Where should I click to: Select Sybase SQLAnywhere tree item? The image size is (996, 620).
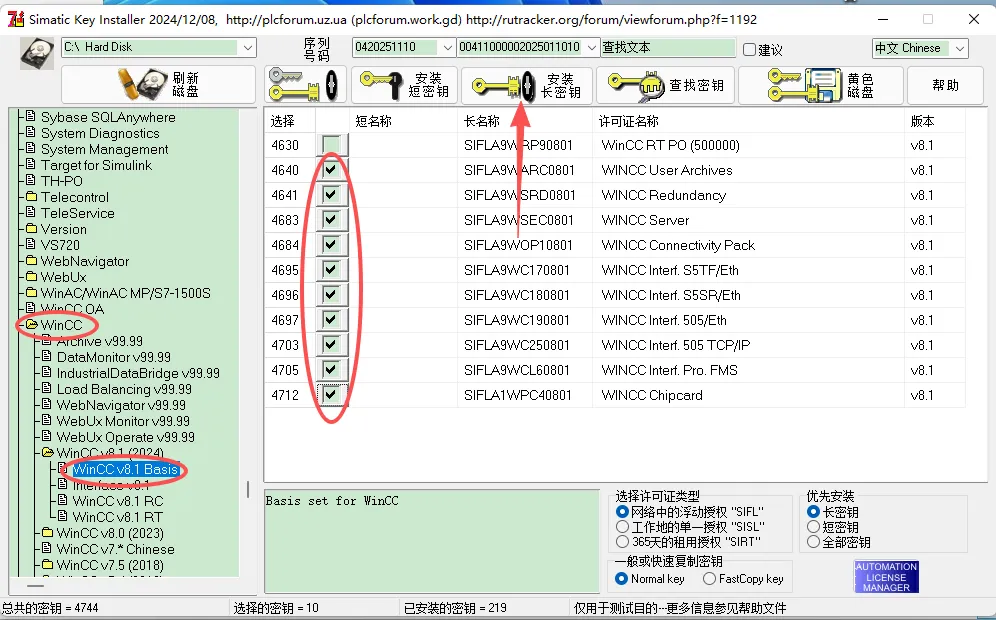[x=108, y=117]
